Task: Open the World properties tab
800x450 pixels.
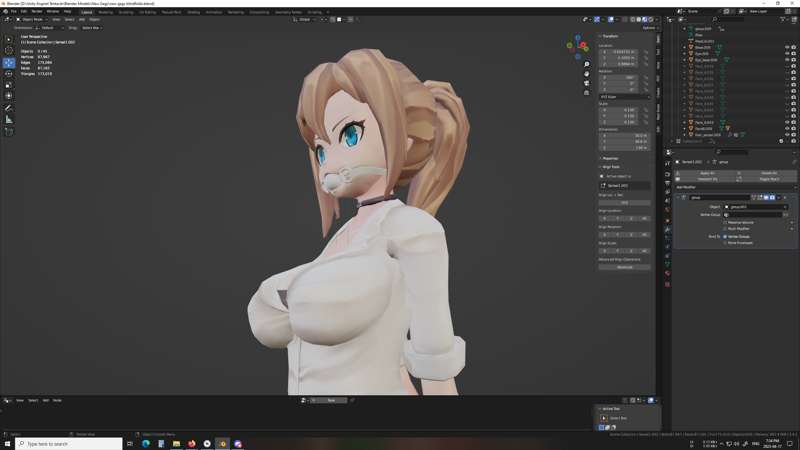Action: point(667,210)
